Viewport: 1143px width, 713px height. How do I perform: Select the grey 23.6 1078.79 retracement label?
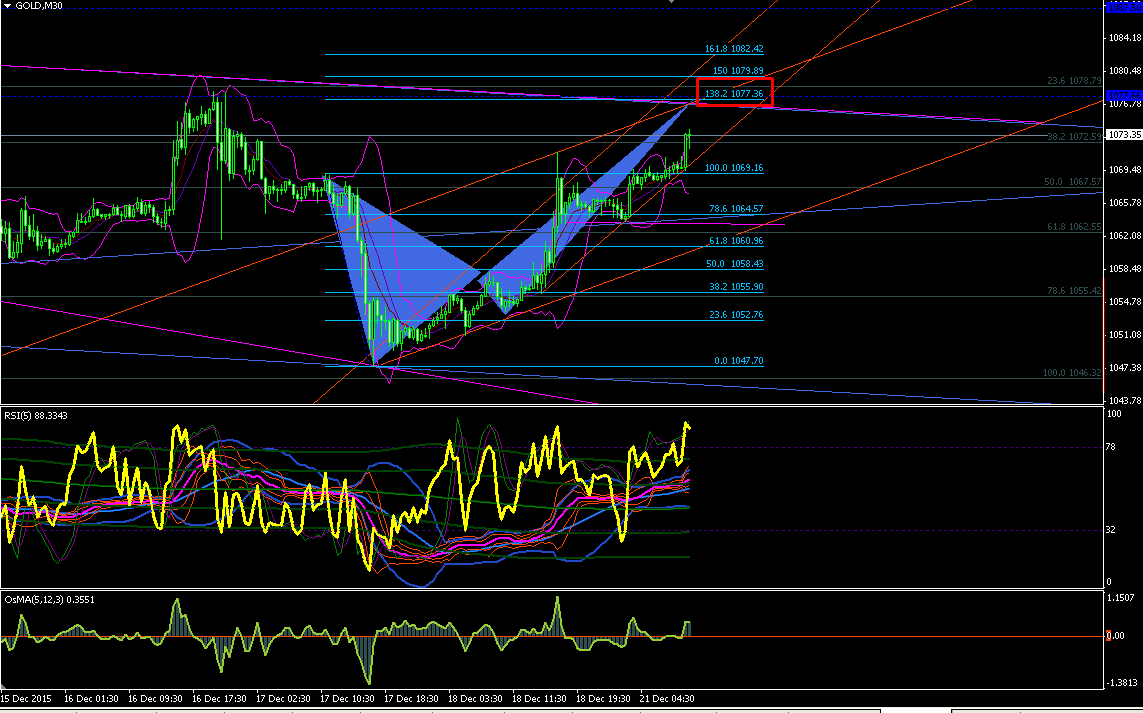click(1074, 81)
